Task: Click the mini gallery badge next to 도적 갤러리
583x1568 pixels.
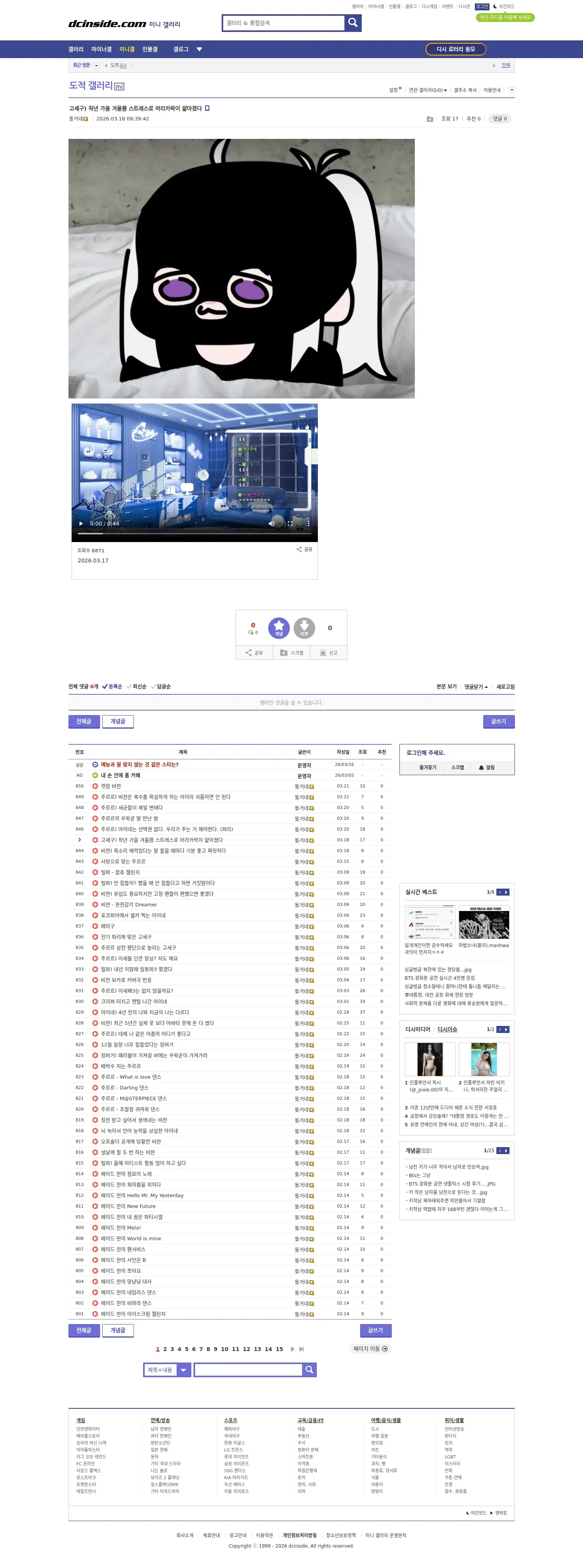Action: (x=119, y=87)
